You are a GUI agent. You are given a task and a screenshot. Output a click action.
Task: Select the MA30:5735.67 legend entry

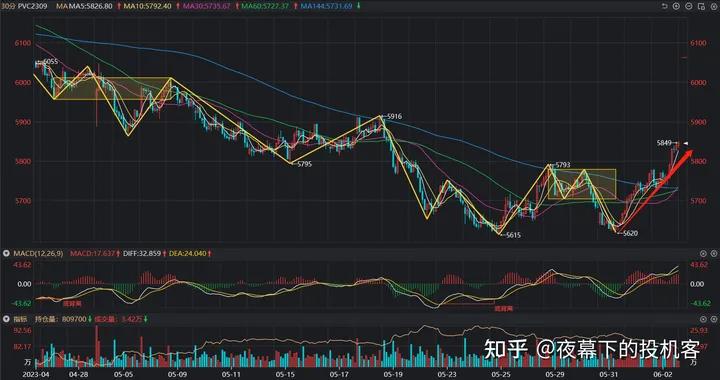207,6
